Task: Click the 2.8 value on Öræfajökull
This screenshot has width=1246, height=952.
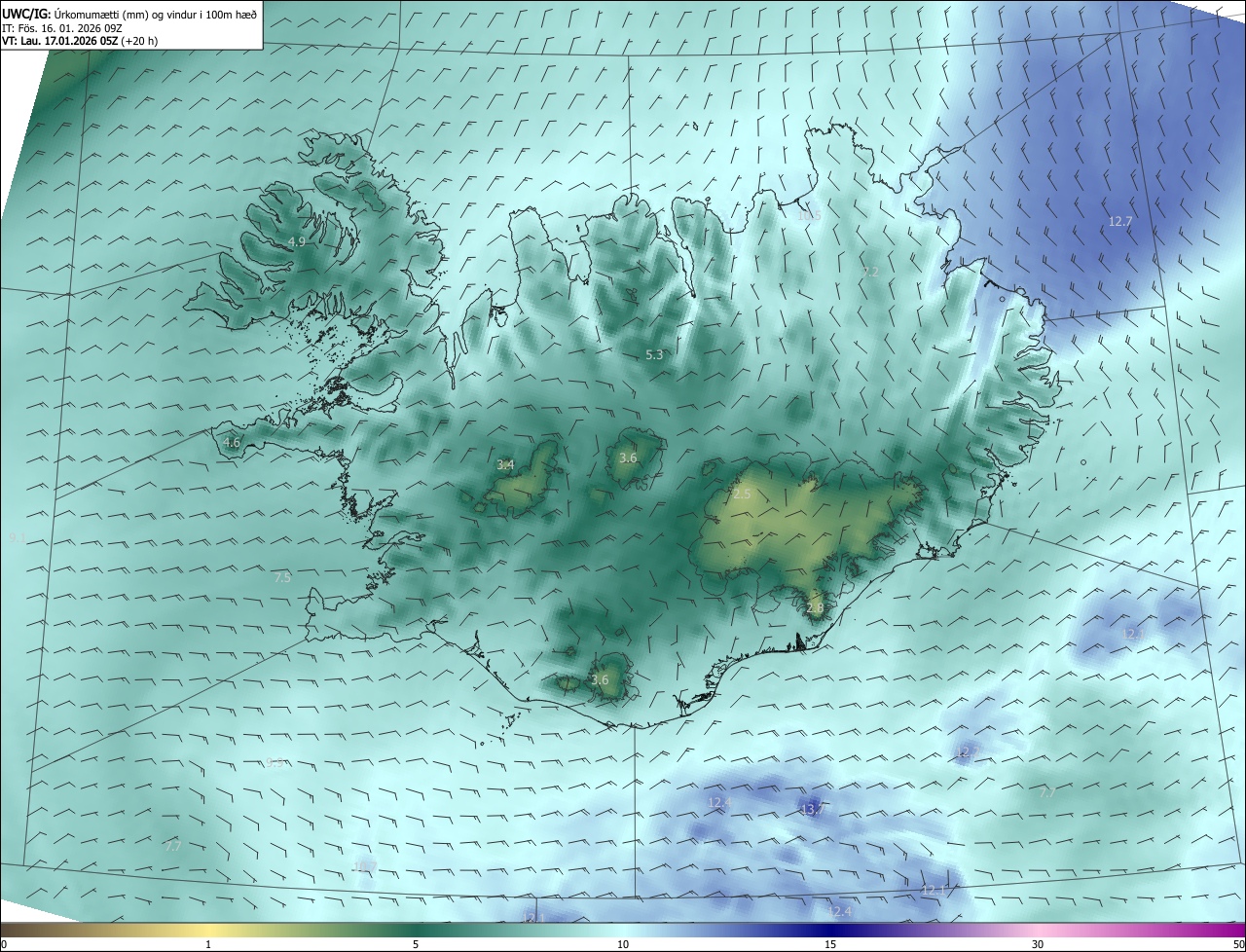Action: [815, 608]
